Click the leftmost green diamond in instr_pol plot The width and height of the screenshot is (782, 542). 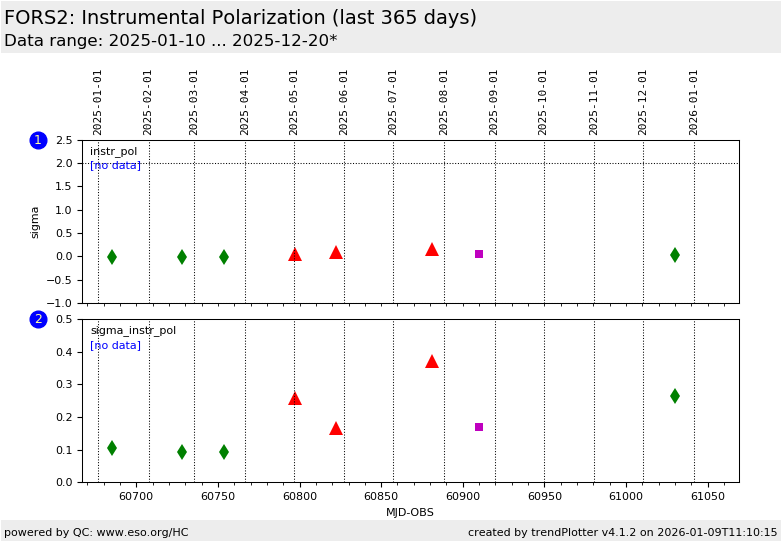(x=112, y=257)
